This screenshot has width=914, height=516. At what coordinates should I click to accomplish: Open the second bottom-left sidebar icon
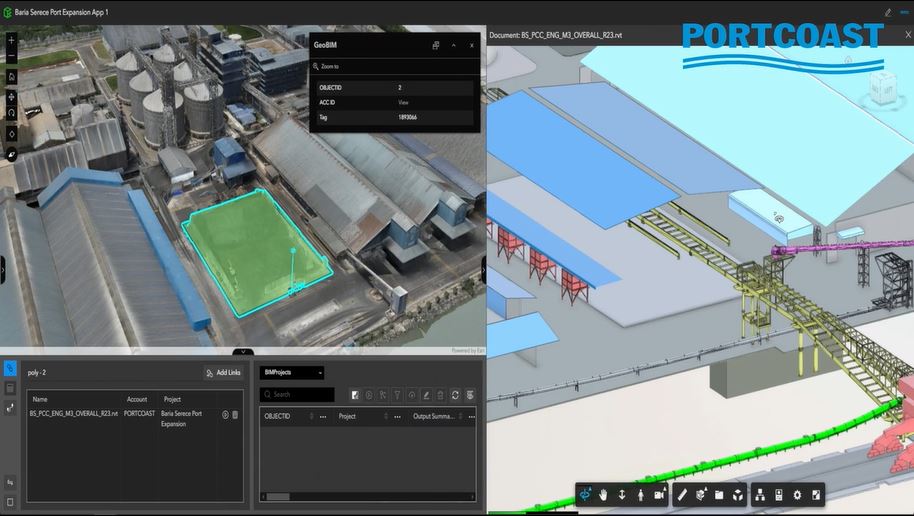pos(10,388)
